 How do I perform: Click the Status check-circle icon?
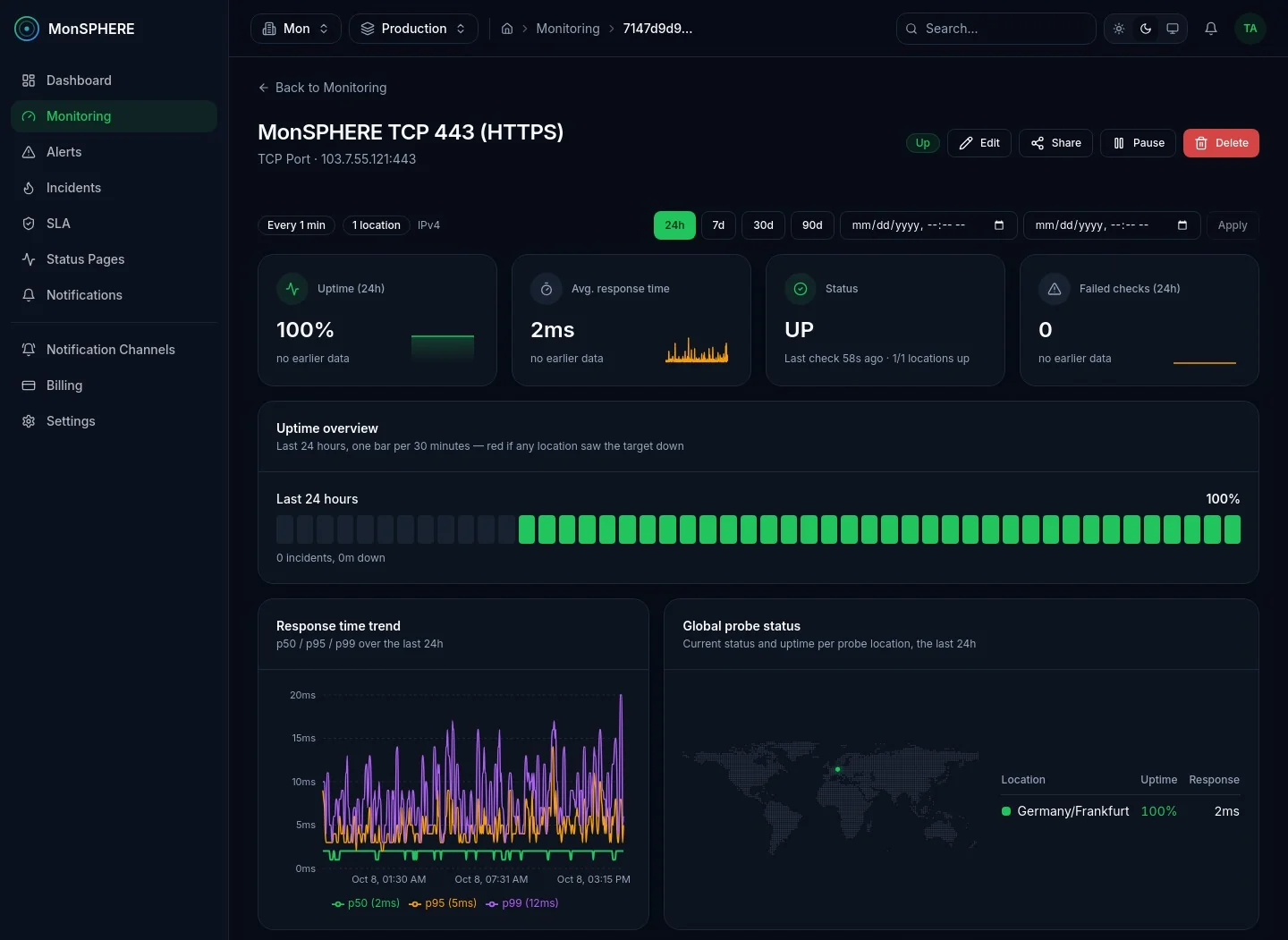click(x=801, y=289)
